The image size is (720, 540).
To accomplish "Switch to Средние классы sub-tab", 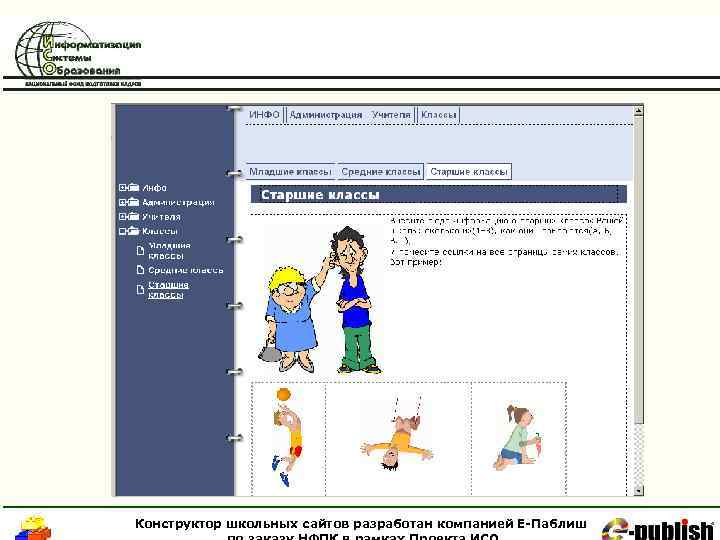I will (381, 172).
